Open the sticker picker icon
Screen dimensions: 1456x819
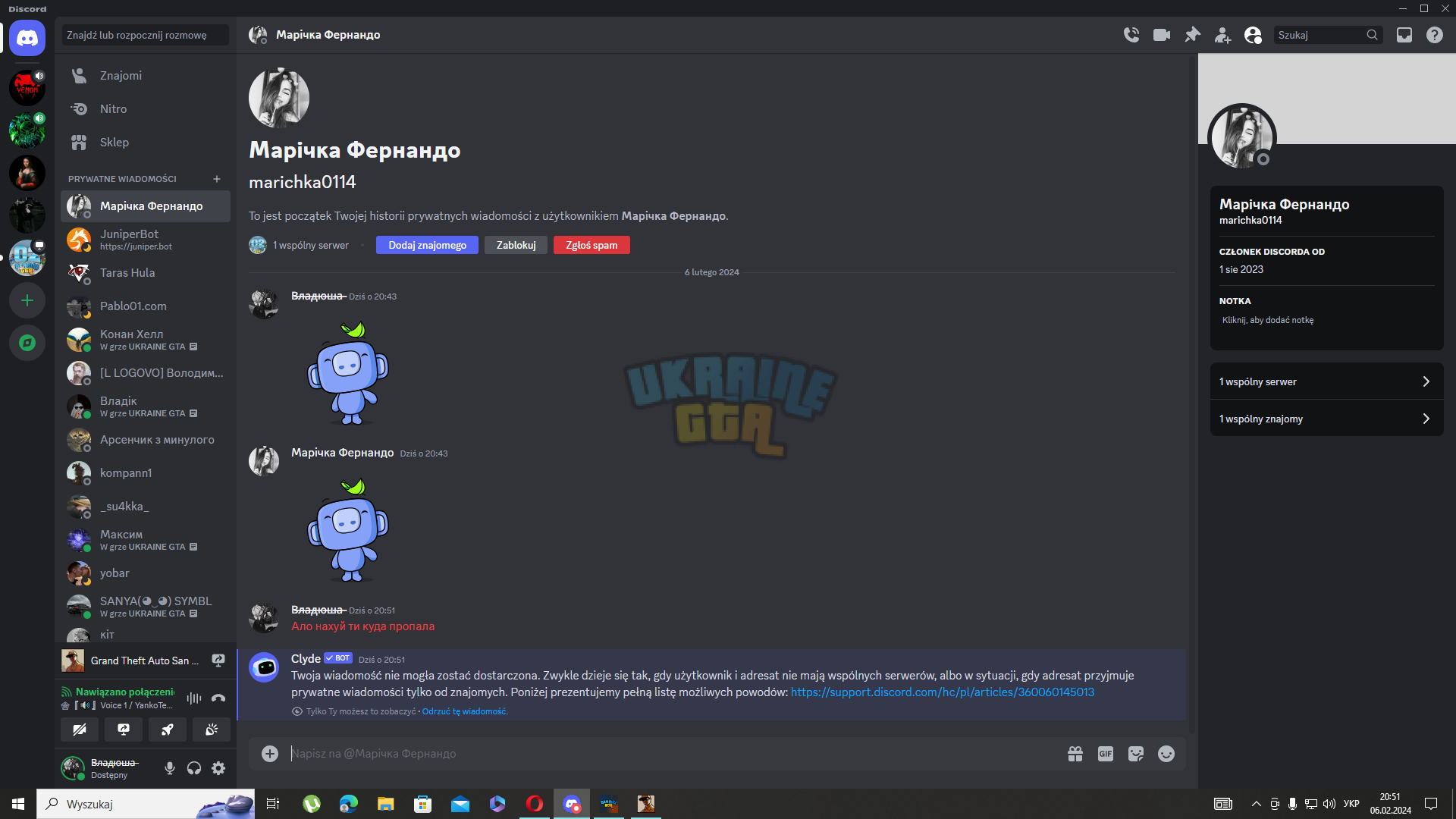[x=1136, y=754]
